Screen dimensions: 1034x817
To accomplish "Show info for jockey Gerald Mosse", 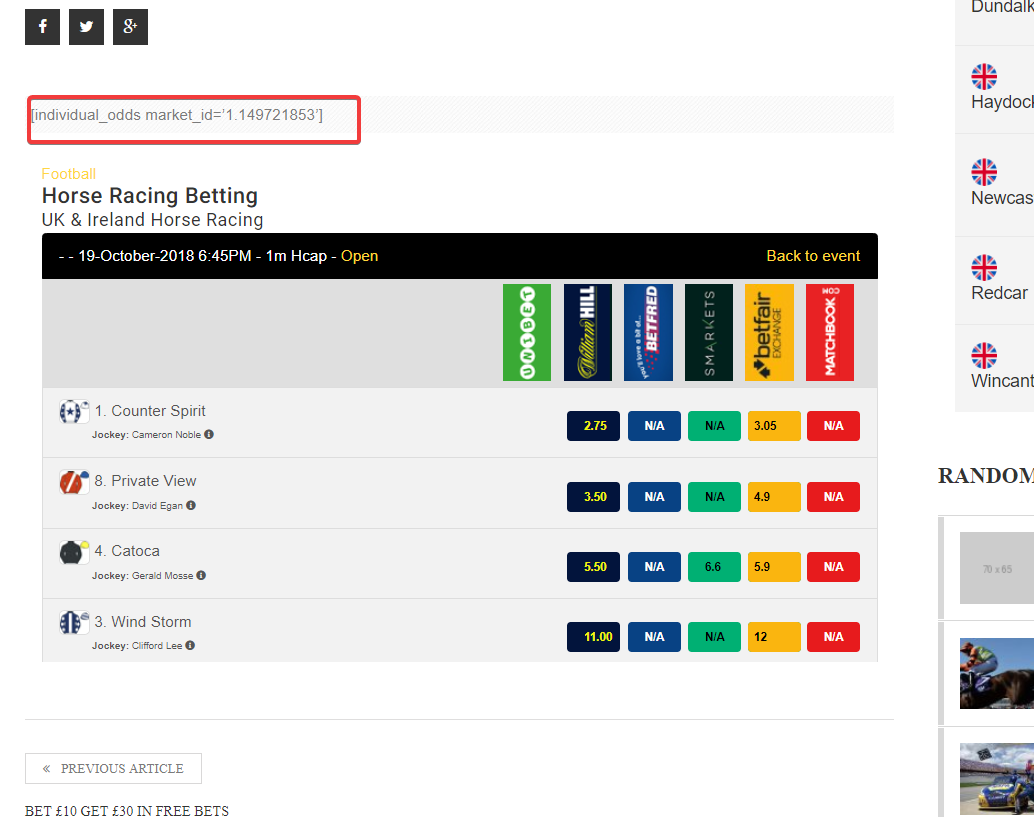I will click(201, 576).
